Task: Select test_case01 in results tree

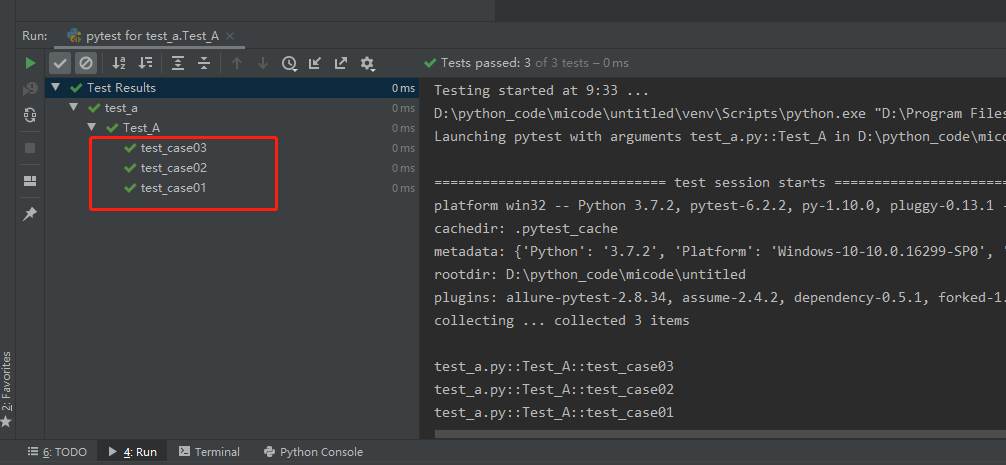Action: [x=173, y=188]
